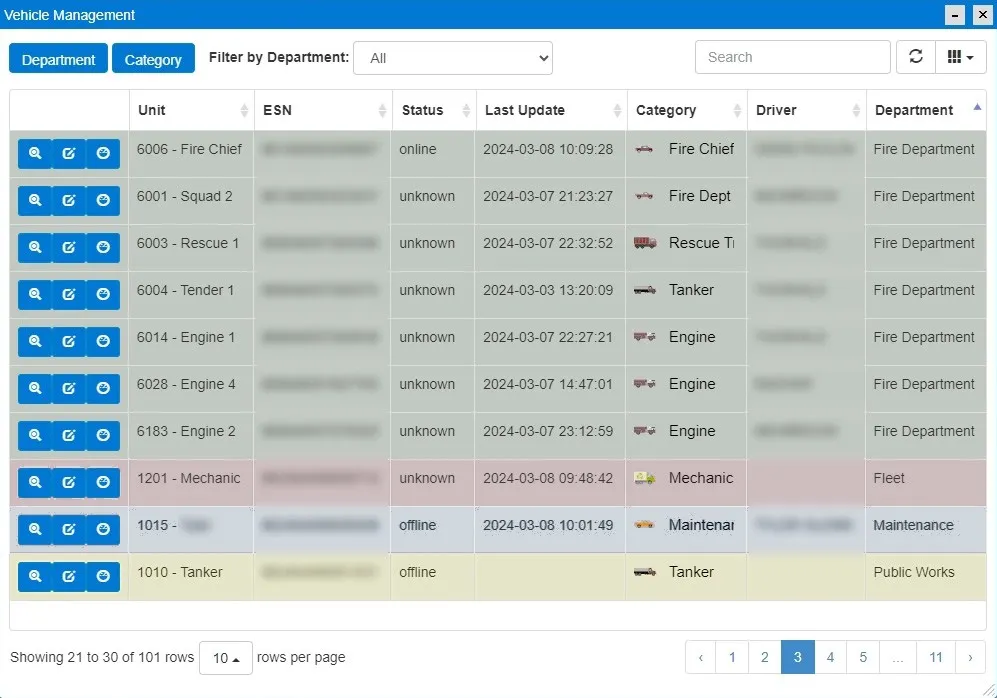Go to page 5
Viewport: 997px width, 698px height.
(863, 657)
